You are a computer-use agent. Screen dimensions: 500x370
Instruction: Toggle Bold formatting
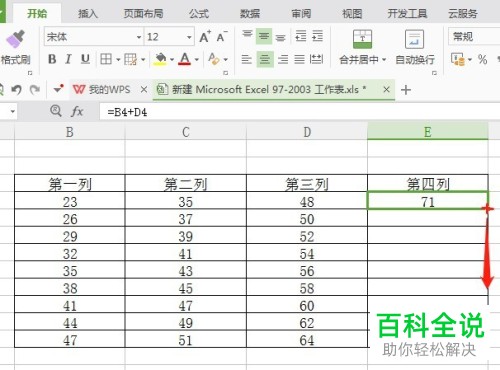52,59
